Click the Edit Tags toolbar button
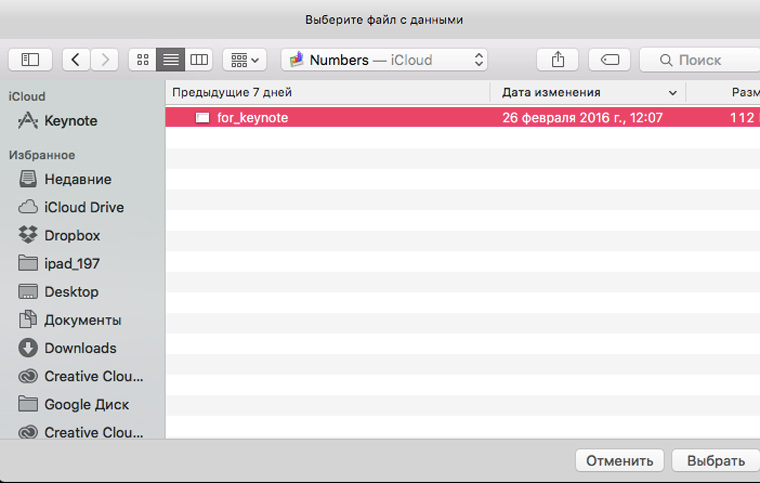Image resolution: width=760 pixels, height=483 pixels. pos(609,60)
